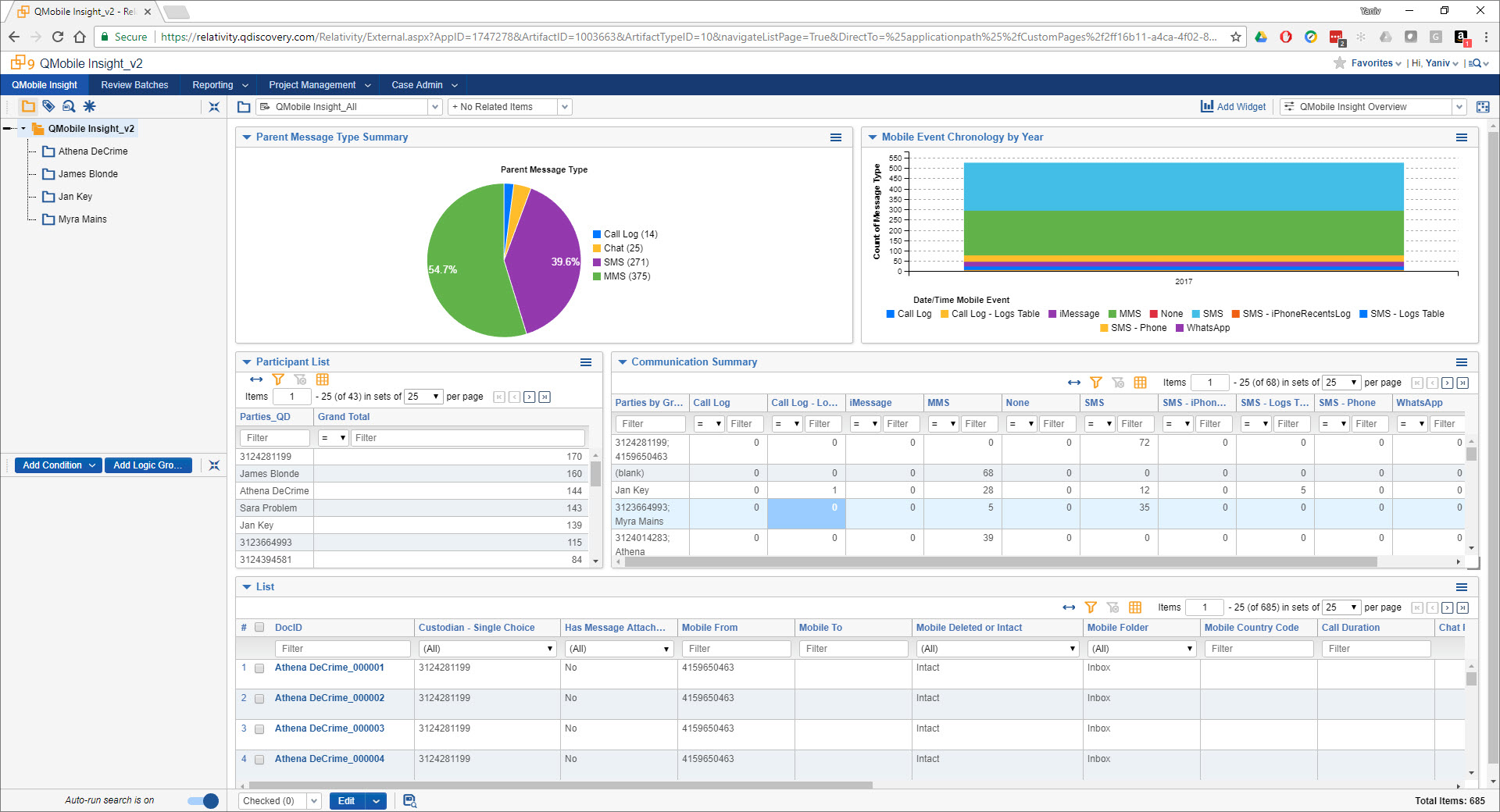Show filters in the Participant List panel
The width and height of the screenshot is (1500, 812).
(278, 379)
